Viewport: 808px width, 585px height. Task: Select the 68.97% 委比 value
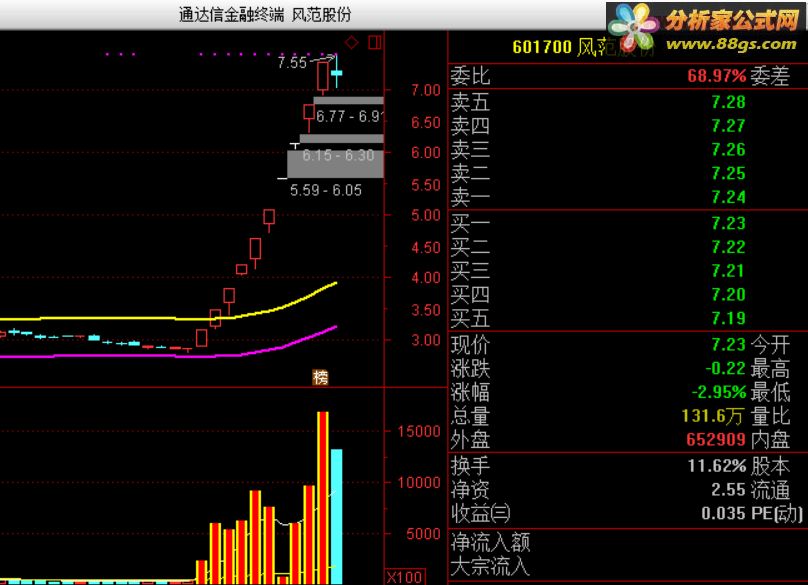[x=717, y=76]
